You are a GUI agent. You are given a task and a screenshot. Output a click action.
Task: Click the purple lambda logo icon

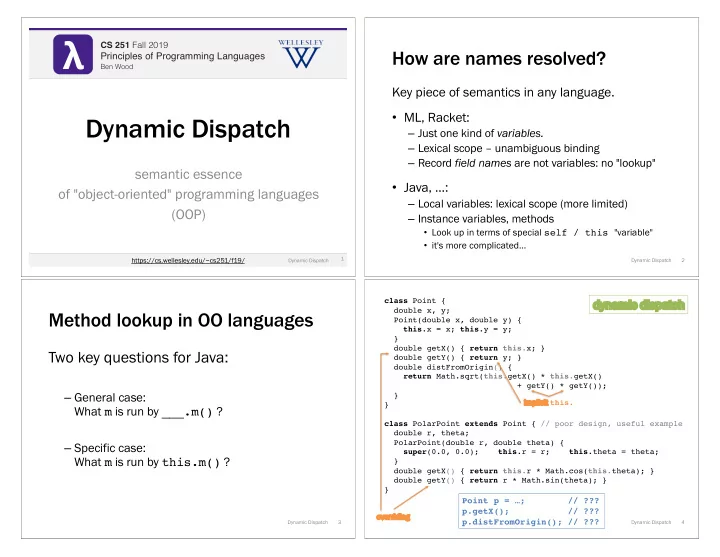73,54
